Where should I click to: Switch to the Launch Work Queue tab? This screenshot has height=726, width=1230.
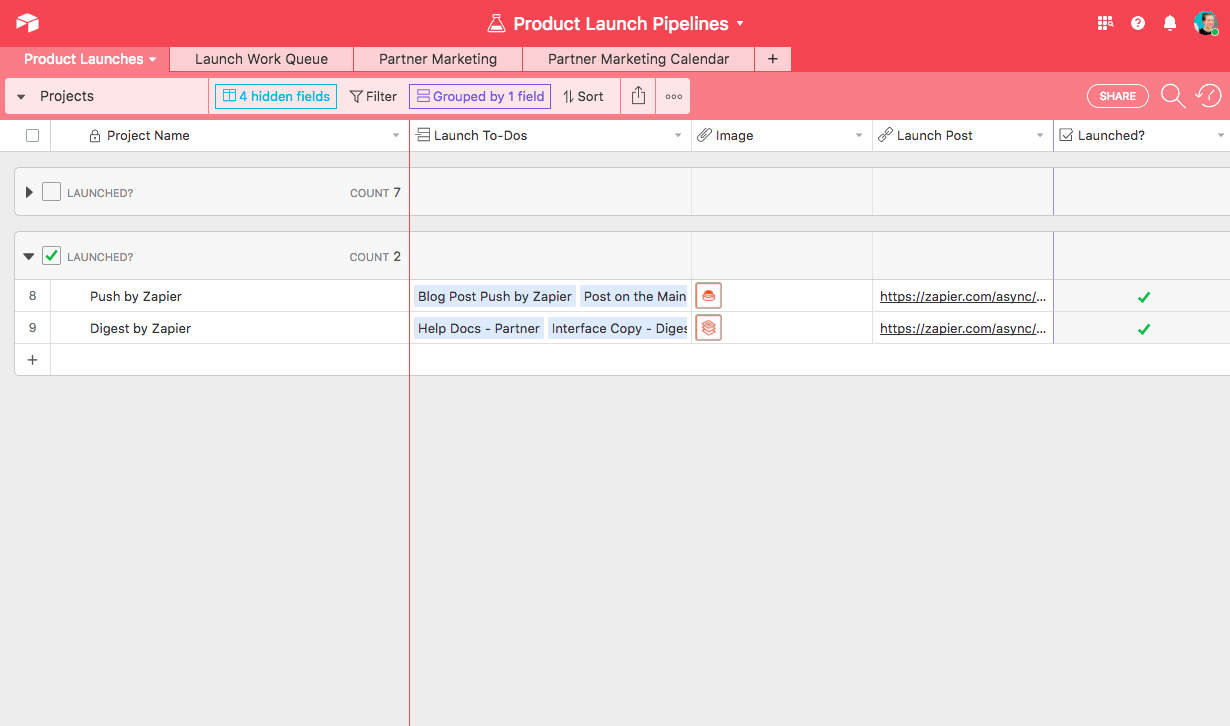click(x=261, y=59)
